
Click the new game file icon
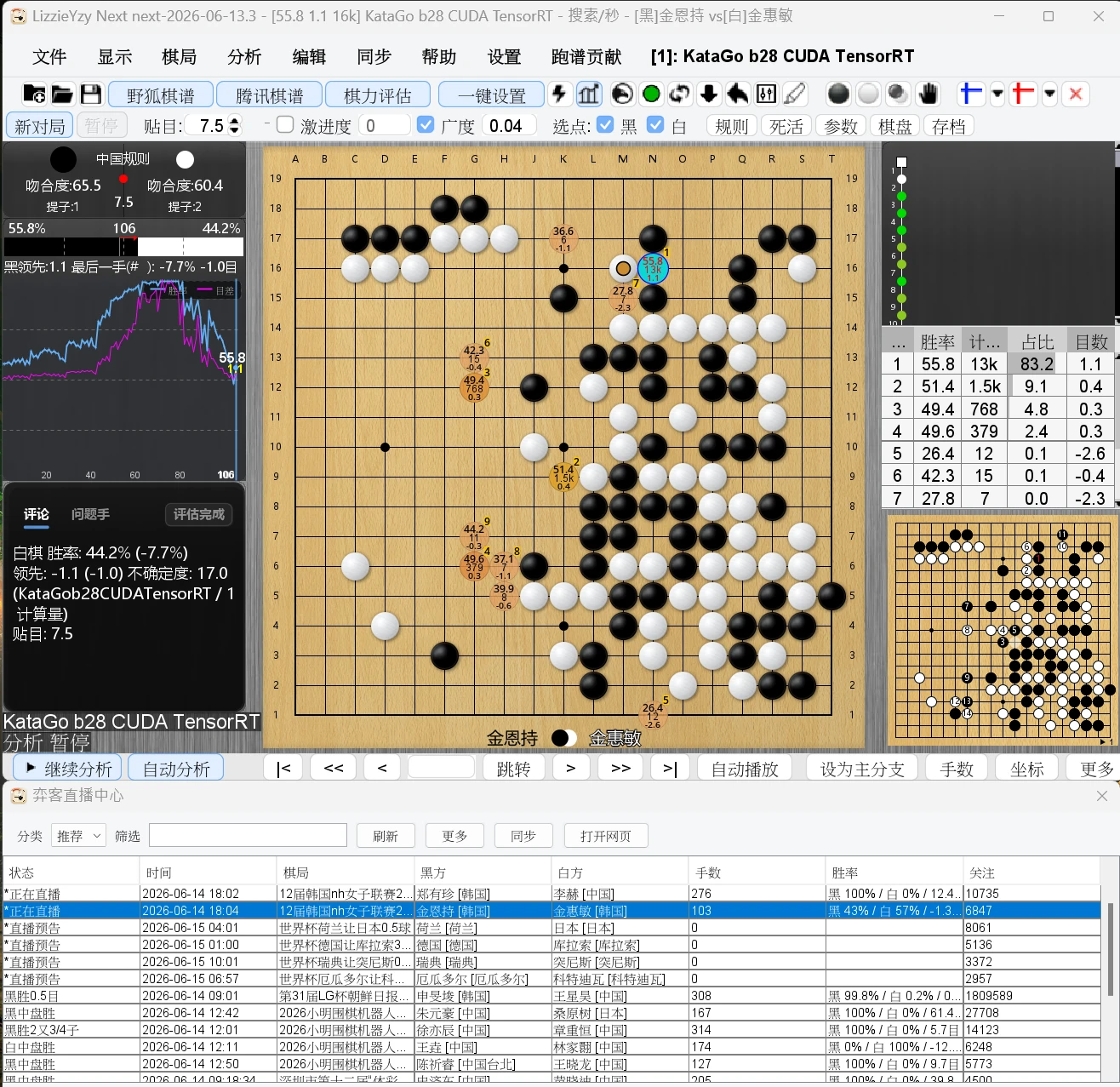click(34, 94)
